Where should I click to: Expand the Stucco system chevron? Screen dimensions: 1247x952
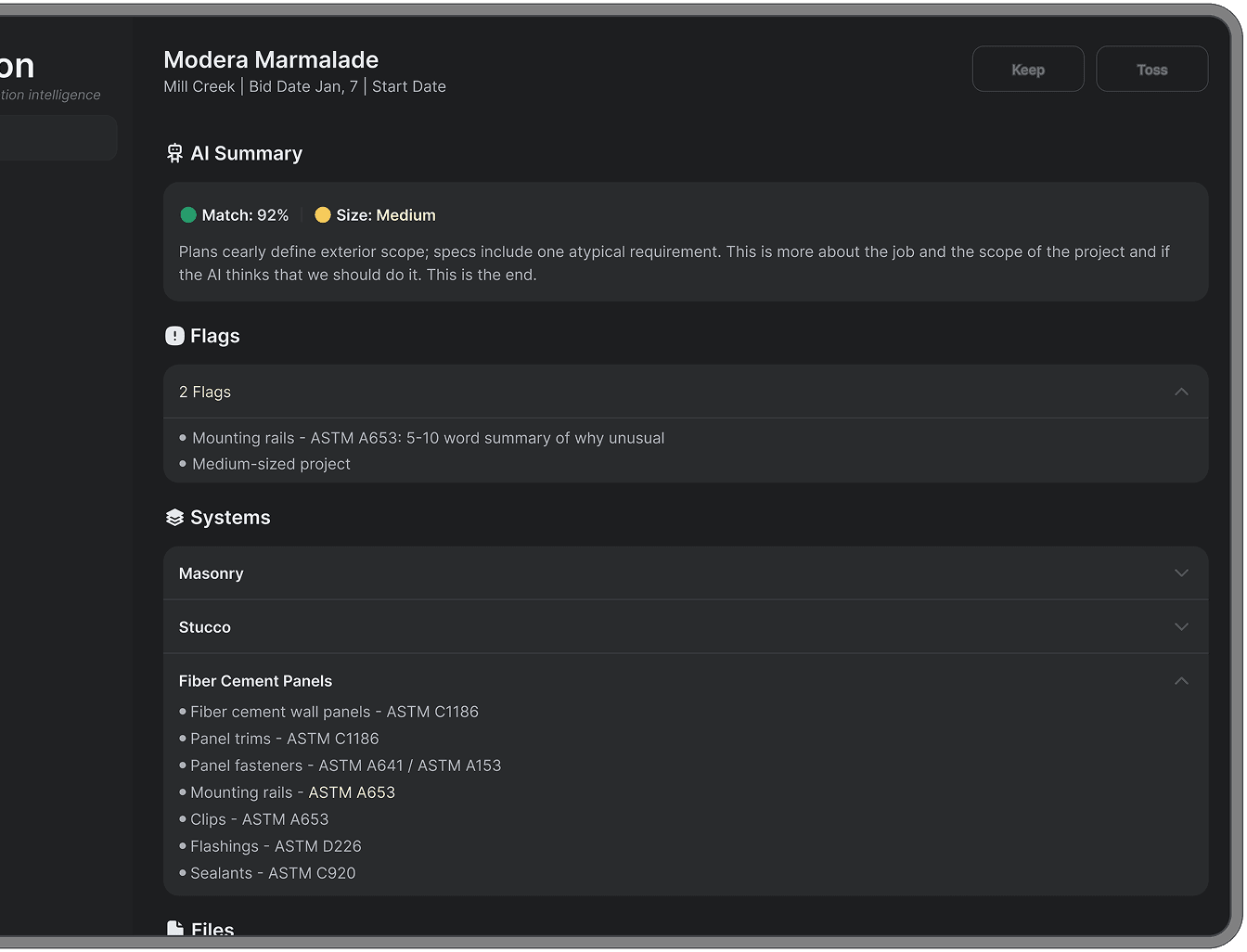pos(1181,627)
